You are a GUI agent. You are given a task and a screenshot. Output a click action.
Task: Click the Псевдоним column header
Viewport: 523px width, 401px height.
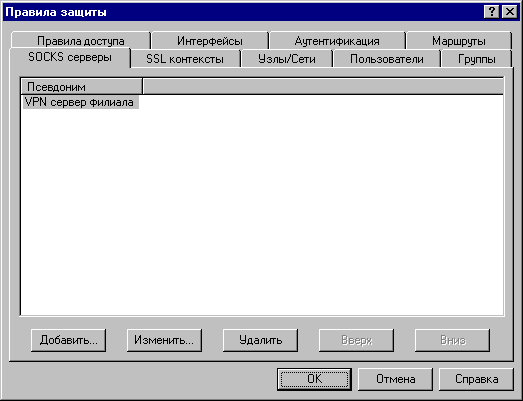(x=82, y=87)
